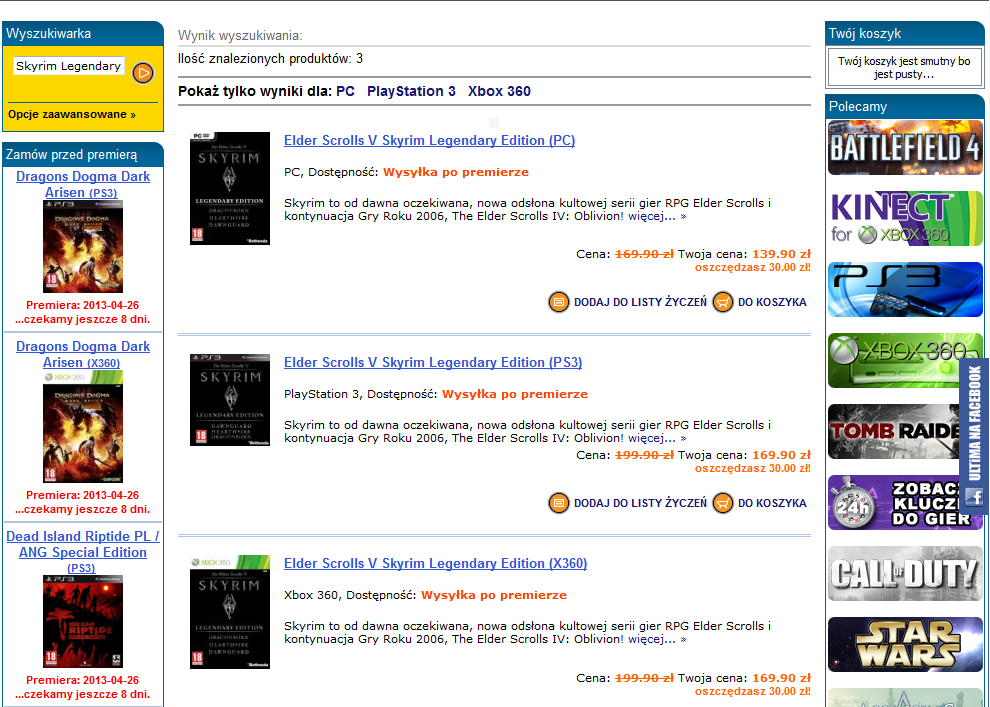Click DO KOSZYKA for PS3 edition
Viewport: 990px width, 707px height.
coord(772,503)
